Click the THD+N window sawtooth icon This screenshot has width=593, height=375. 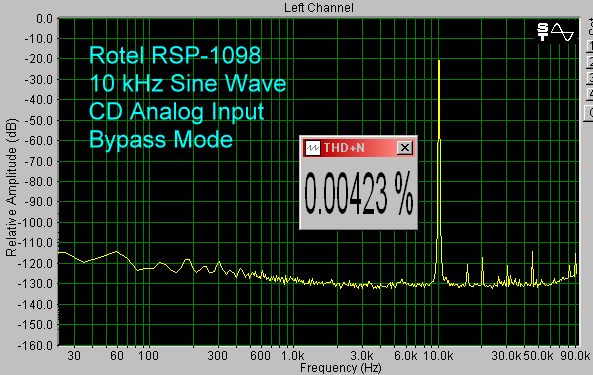(313, 148)
